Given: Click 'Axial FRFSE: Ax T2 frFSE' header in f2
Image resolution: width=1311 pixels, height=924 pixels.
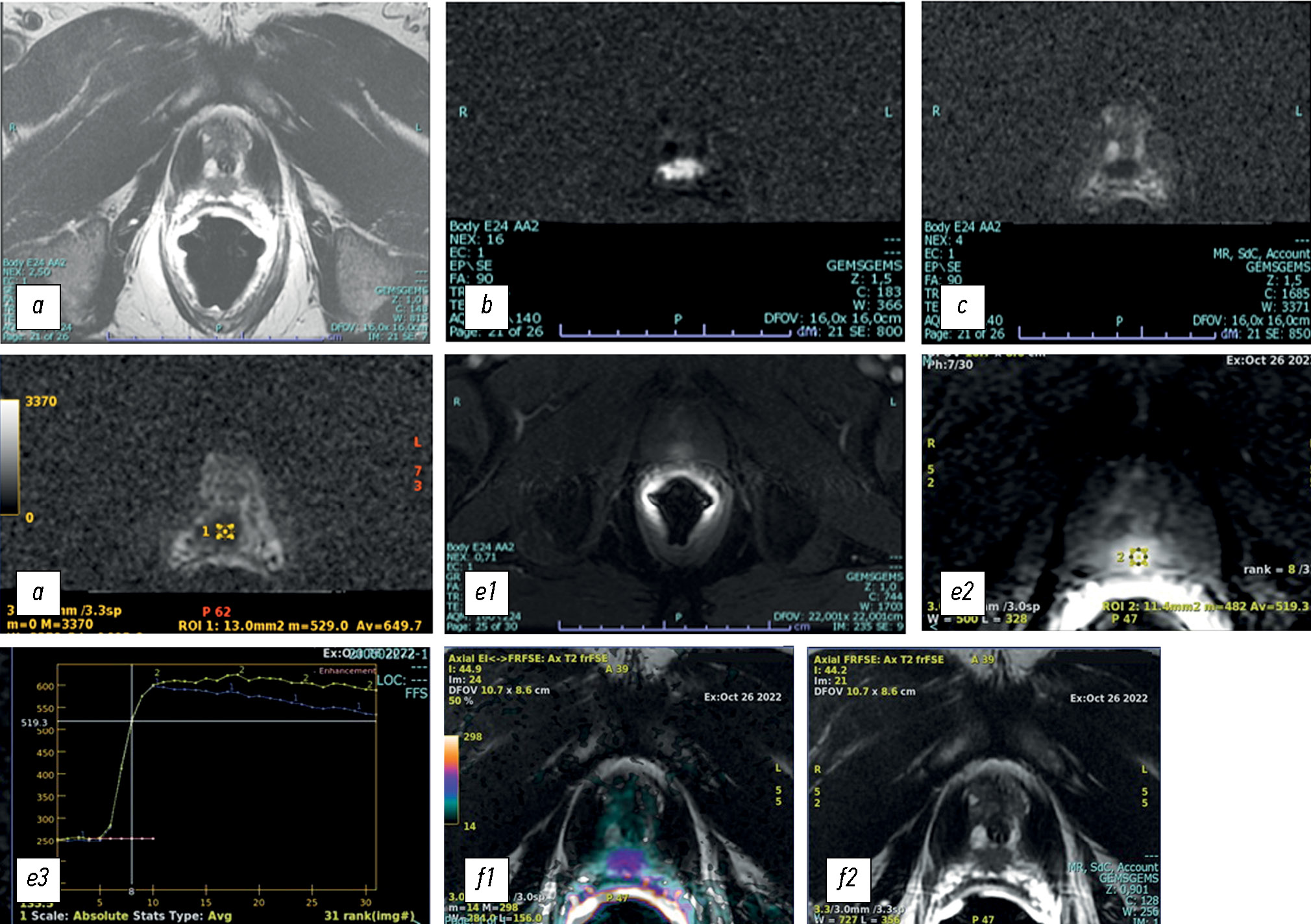Looking at the screenshot, I should click(879, 659).
